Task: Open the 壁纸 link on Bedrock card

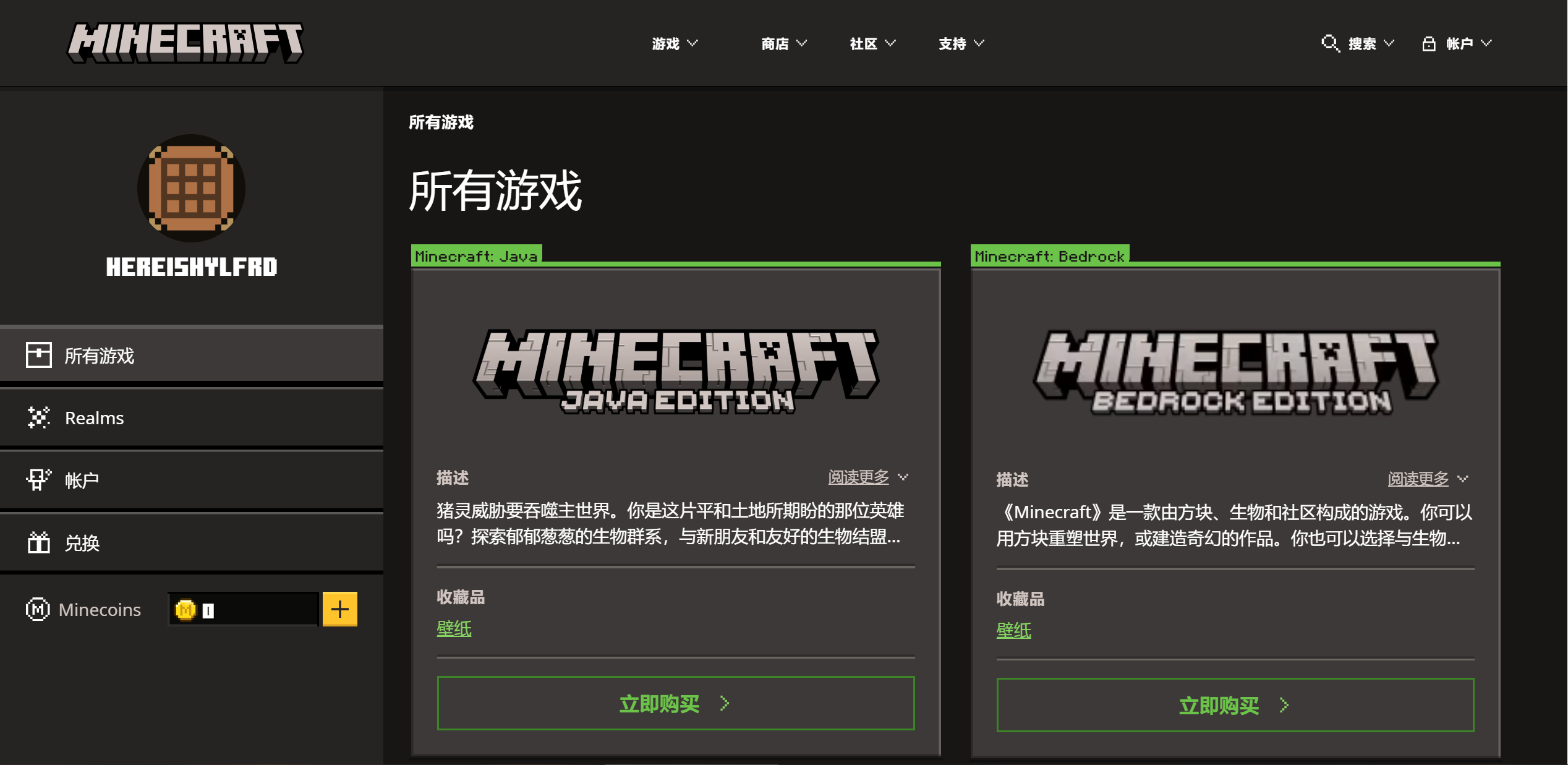Action: [1013, 630]
